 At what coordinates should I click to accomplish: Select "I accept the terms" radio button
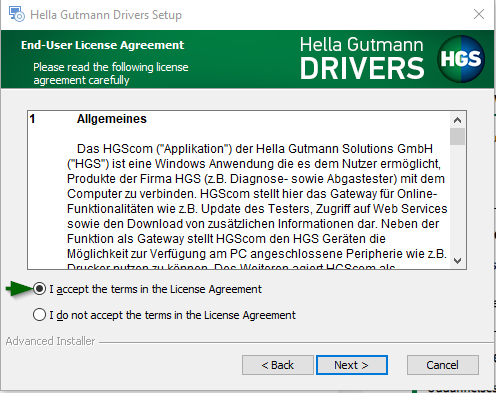coord(39,289)
